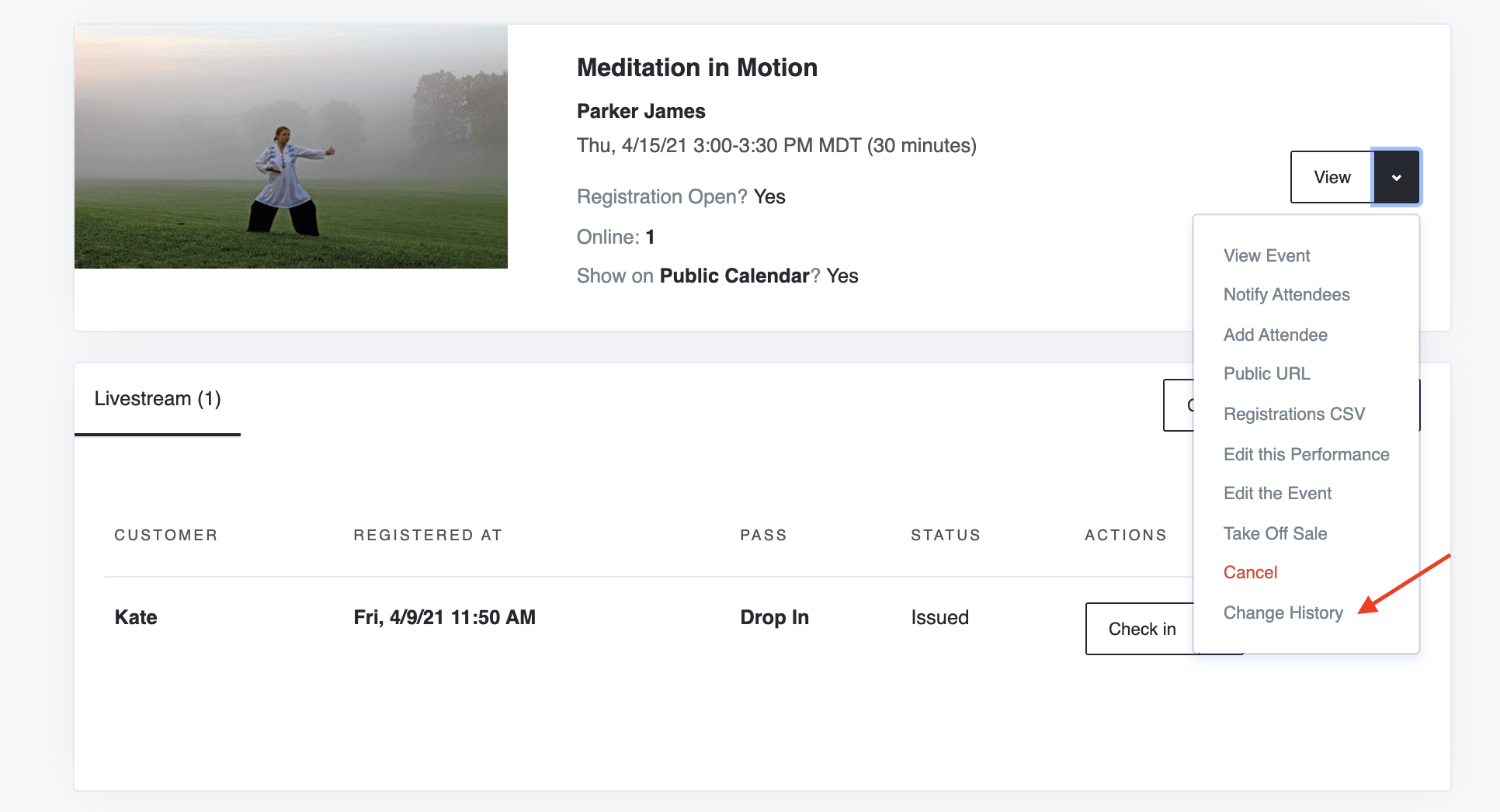Click the red Cancel menu item

[1250, 572]
